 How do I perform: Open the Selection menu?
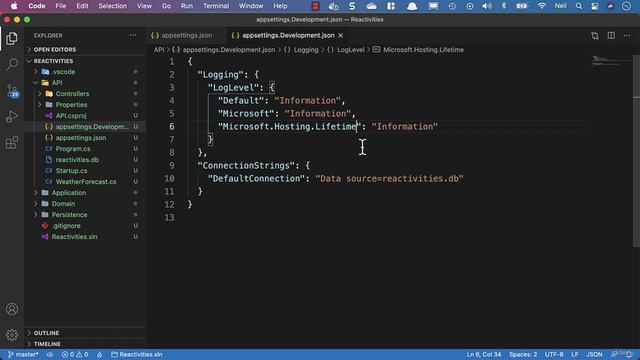pos(112,6)
